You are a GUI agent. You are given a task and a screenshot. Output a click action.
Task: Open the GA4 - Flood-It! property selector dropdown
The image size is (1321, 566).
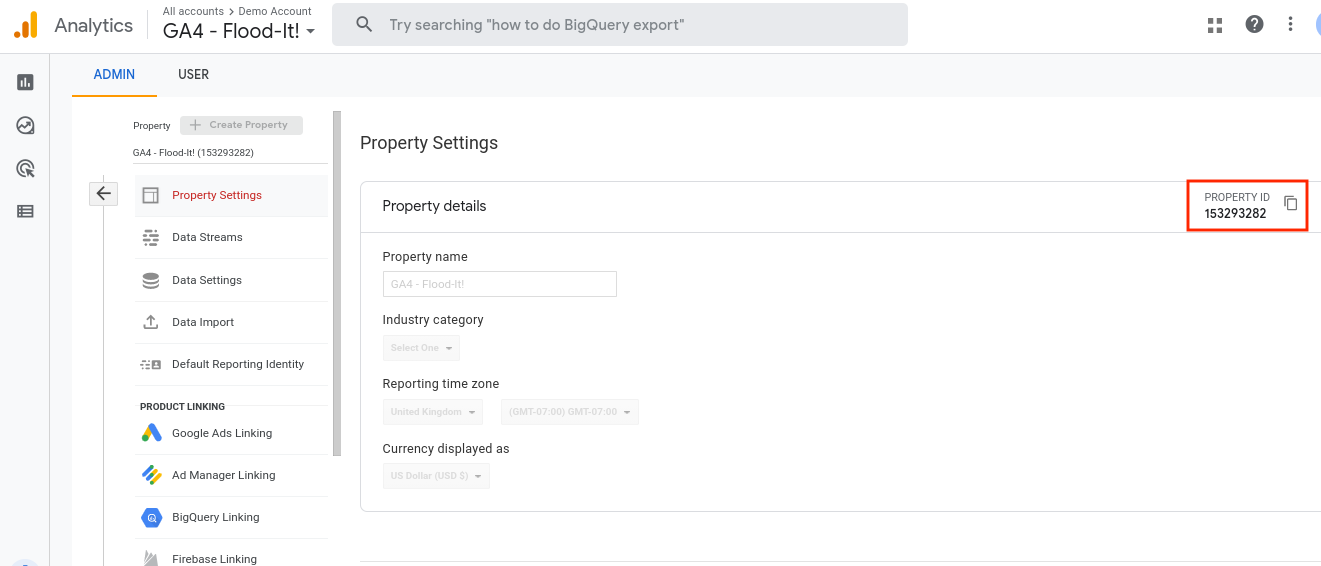point(239,31)
